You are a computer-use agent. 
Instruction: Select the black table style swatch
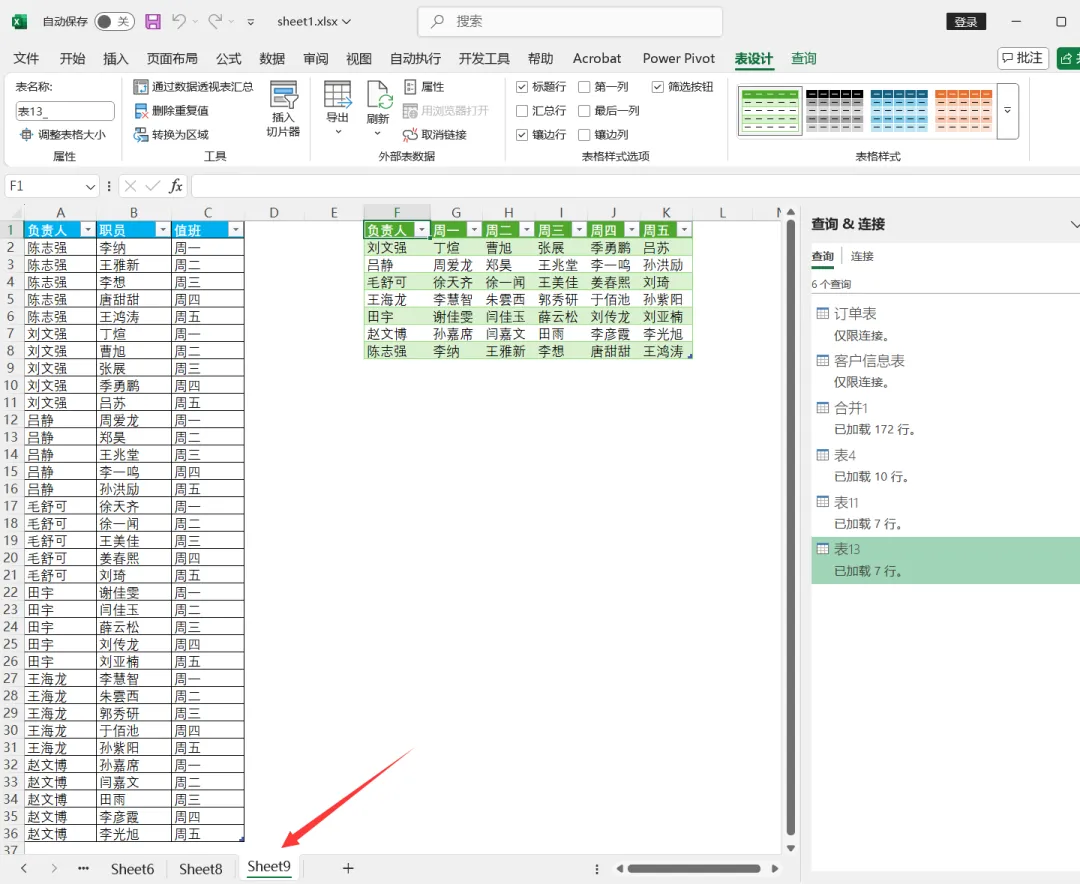pyautogui.click(x=834, y=111)
